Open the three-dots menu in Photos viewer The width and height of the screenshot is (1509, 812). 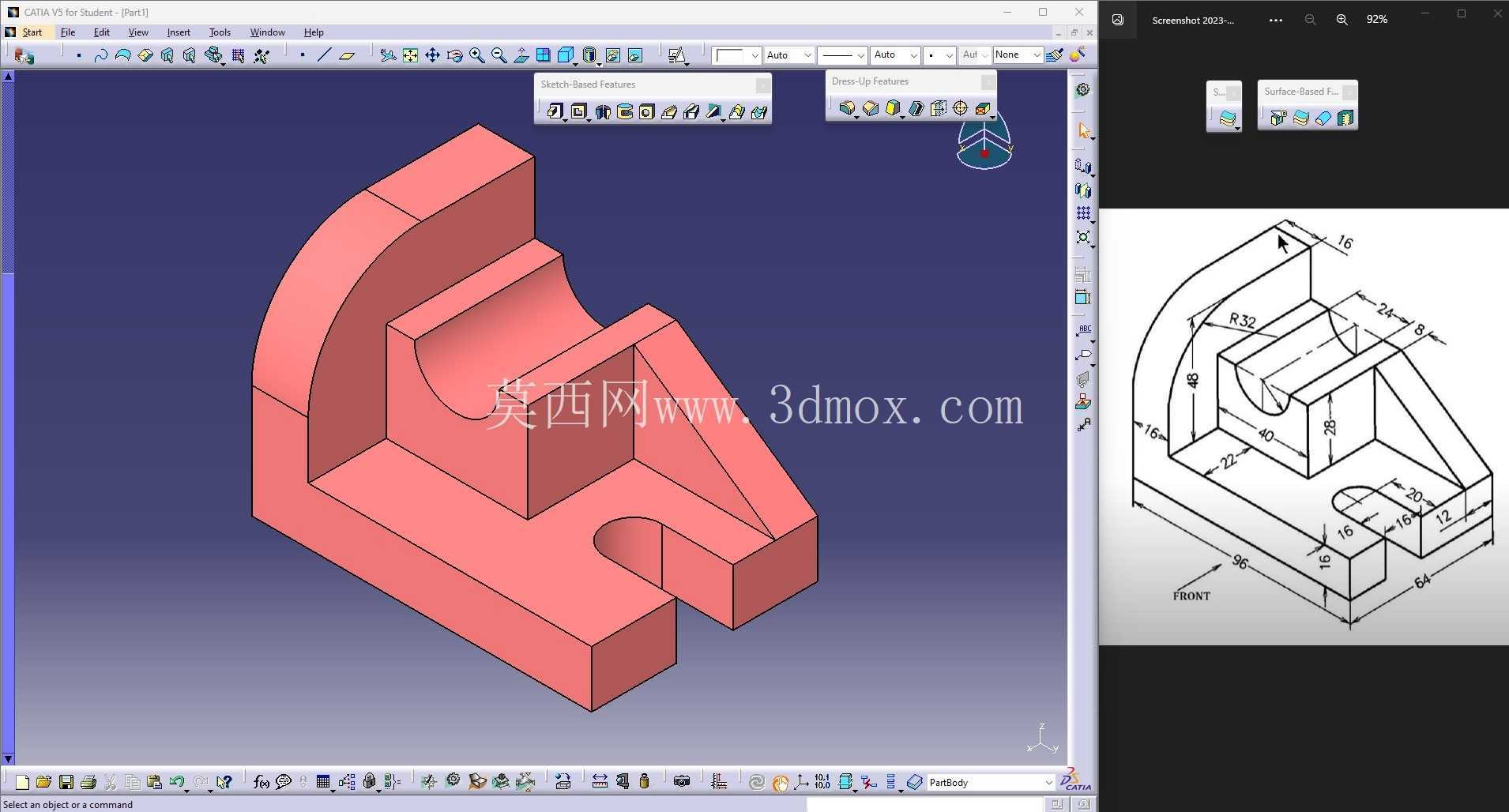pyautogui.click(x=1275, y=20)
